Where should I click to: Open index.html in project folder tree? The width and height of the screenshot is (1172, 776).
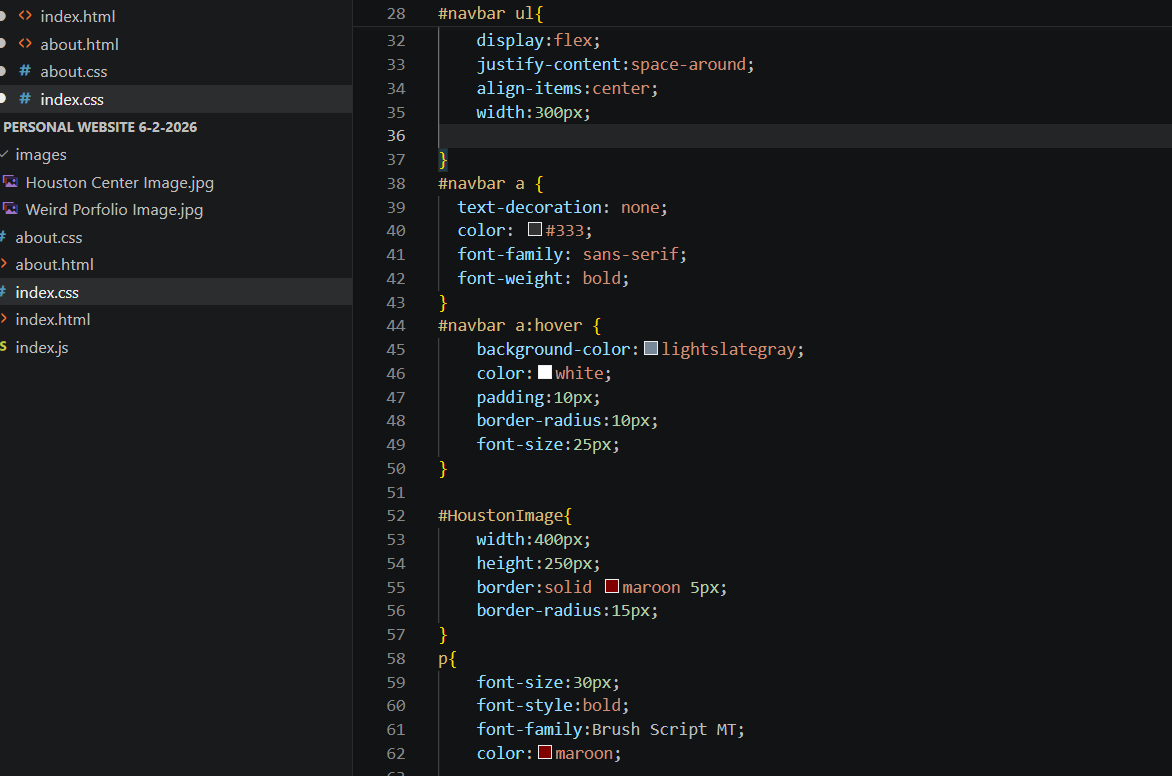pyautogui.click(x=53, y=320)
